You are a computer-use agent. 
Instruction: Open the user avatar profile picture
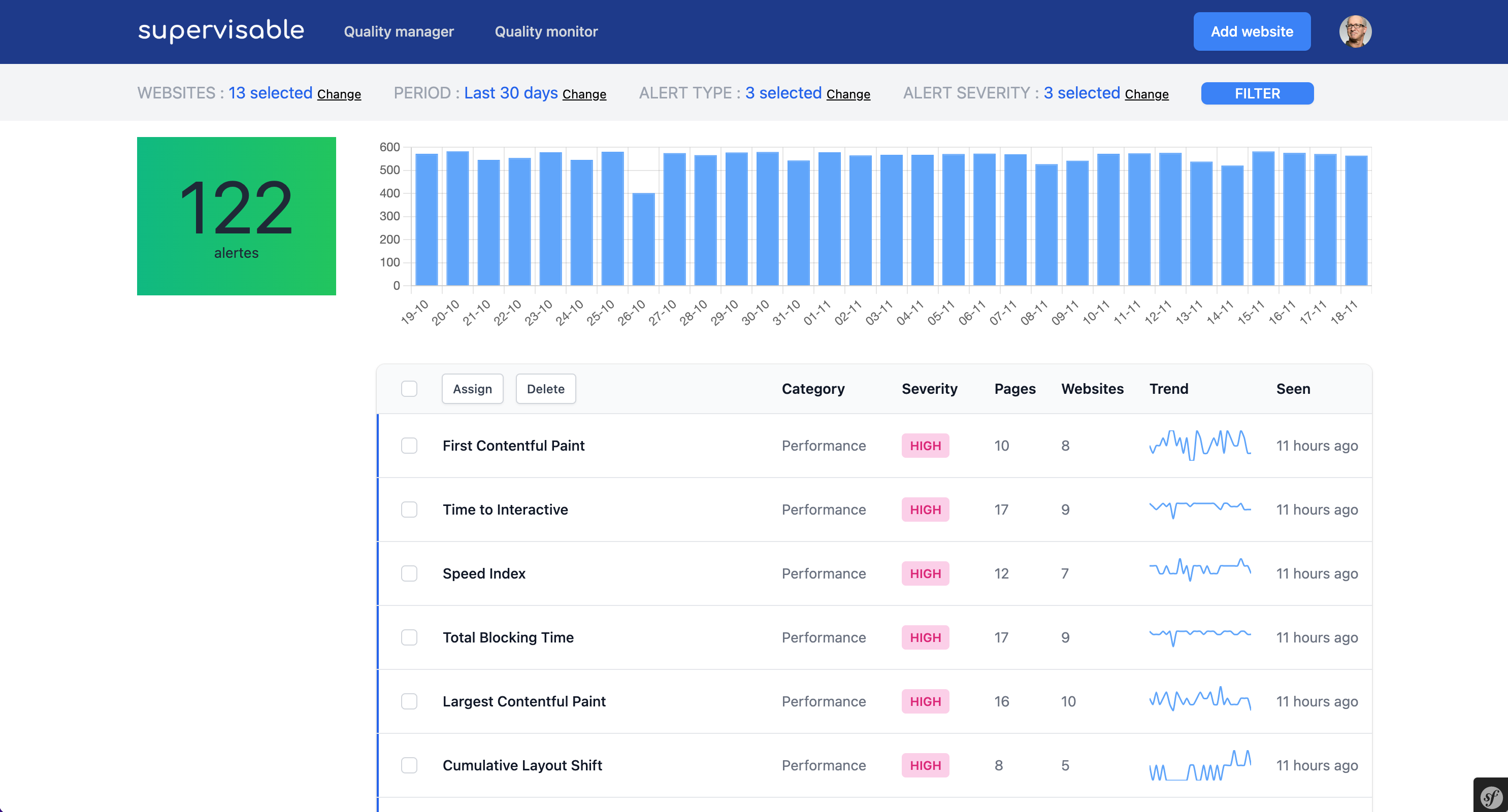click(x=1355, y=31)
